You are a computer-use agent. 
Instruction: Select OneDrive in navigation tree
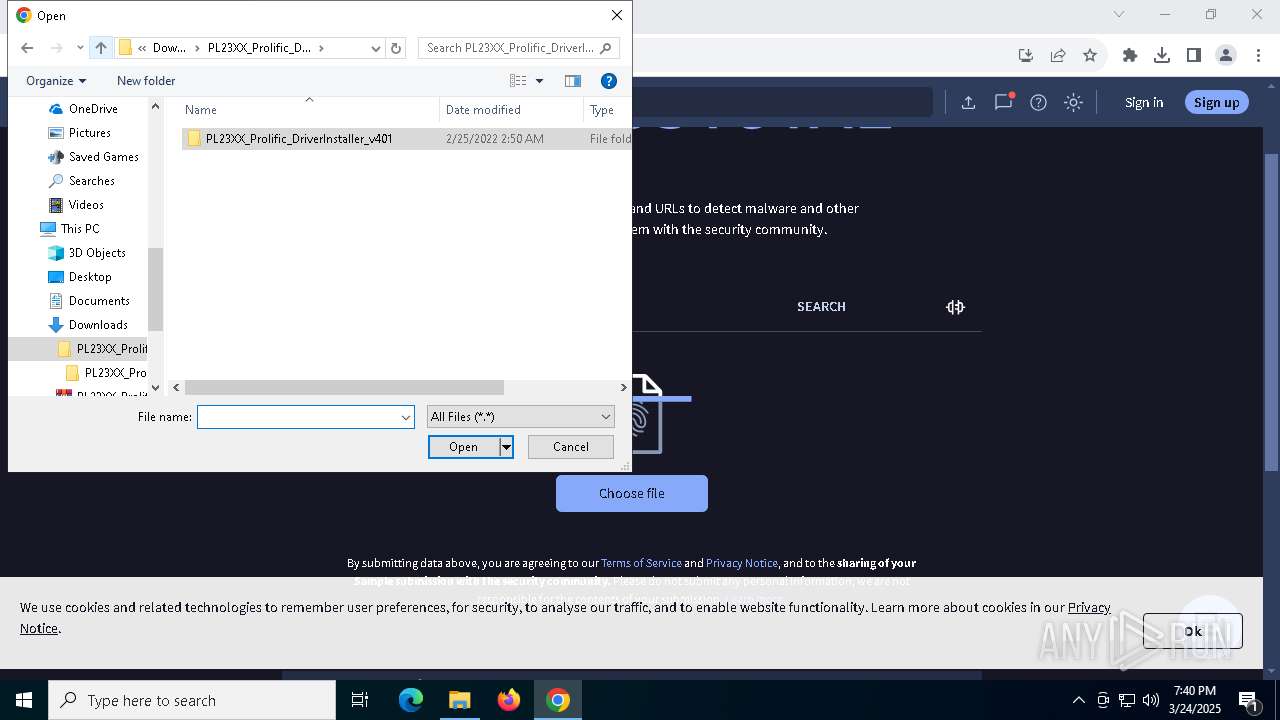[x=93, y=109]
